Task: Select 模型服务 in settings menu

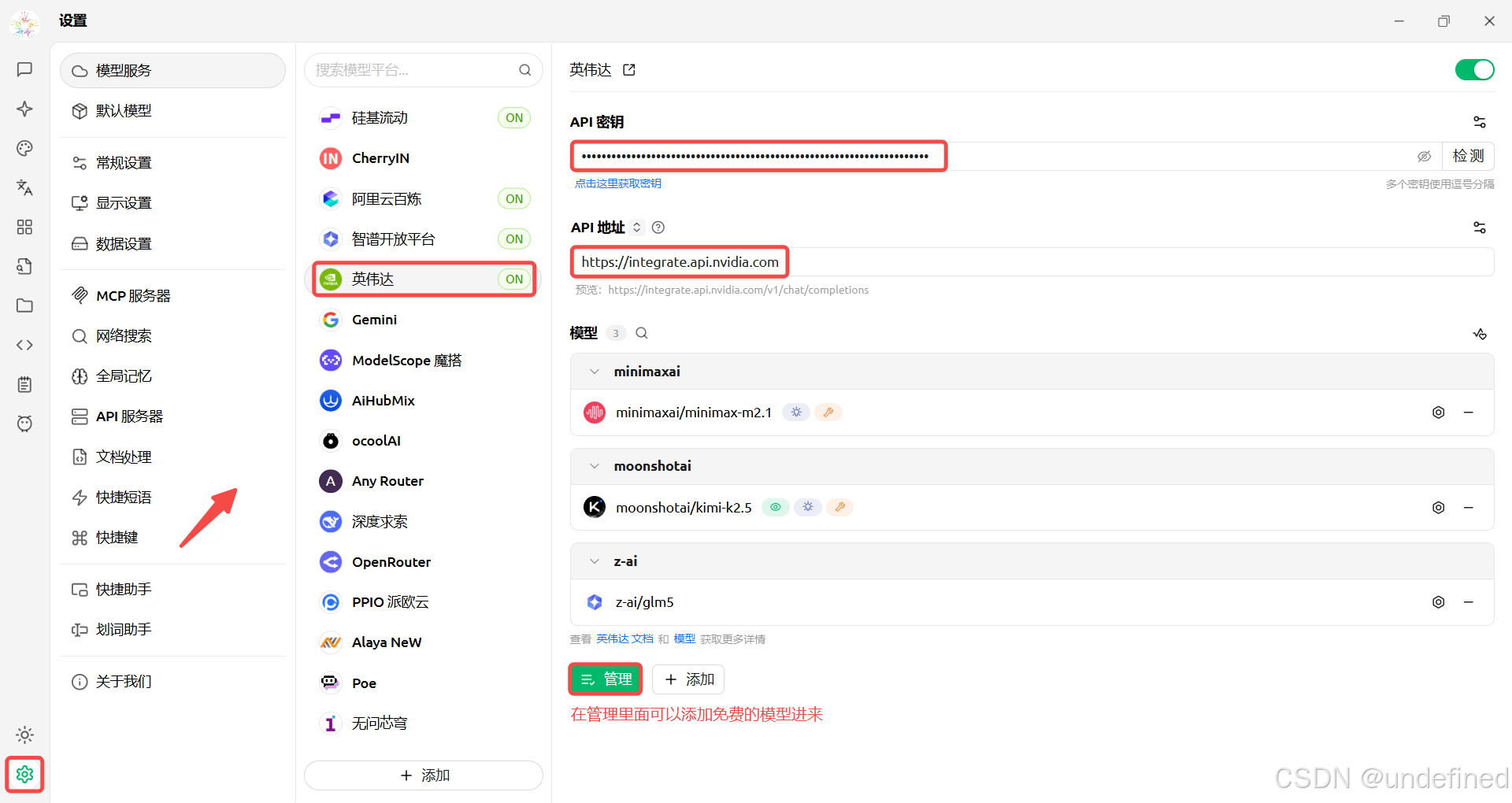Action: click(172, 71)
